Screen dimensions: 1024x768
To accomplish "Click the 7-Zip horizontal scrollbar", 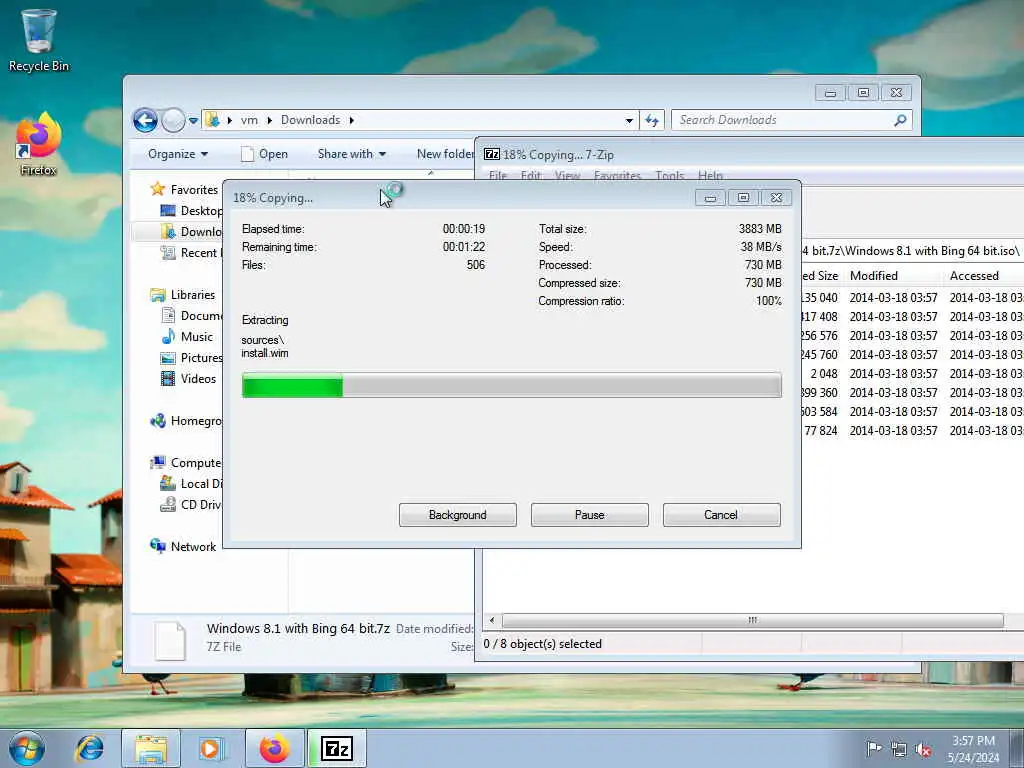I will pyautogui.click(x=752, y=620).
